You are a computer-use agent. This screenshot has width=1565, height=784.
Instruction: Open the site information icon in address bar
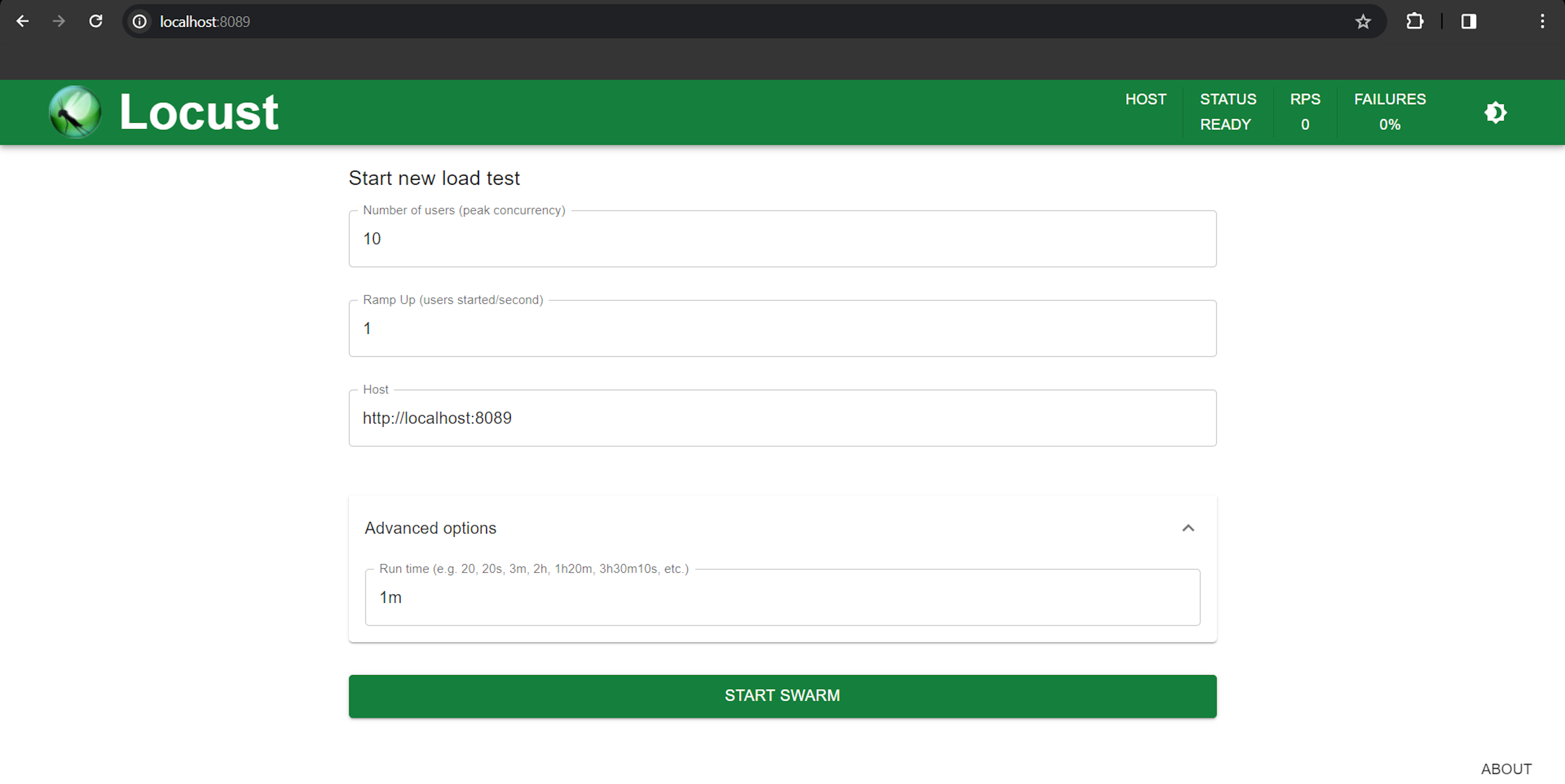point(140,22)
